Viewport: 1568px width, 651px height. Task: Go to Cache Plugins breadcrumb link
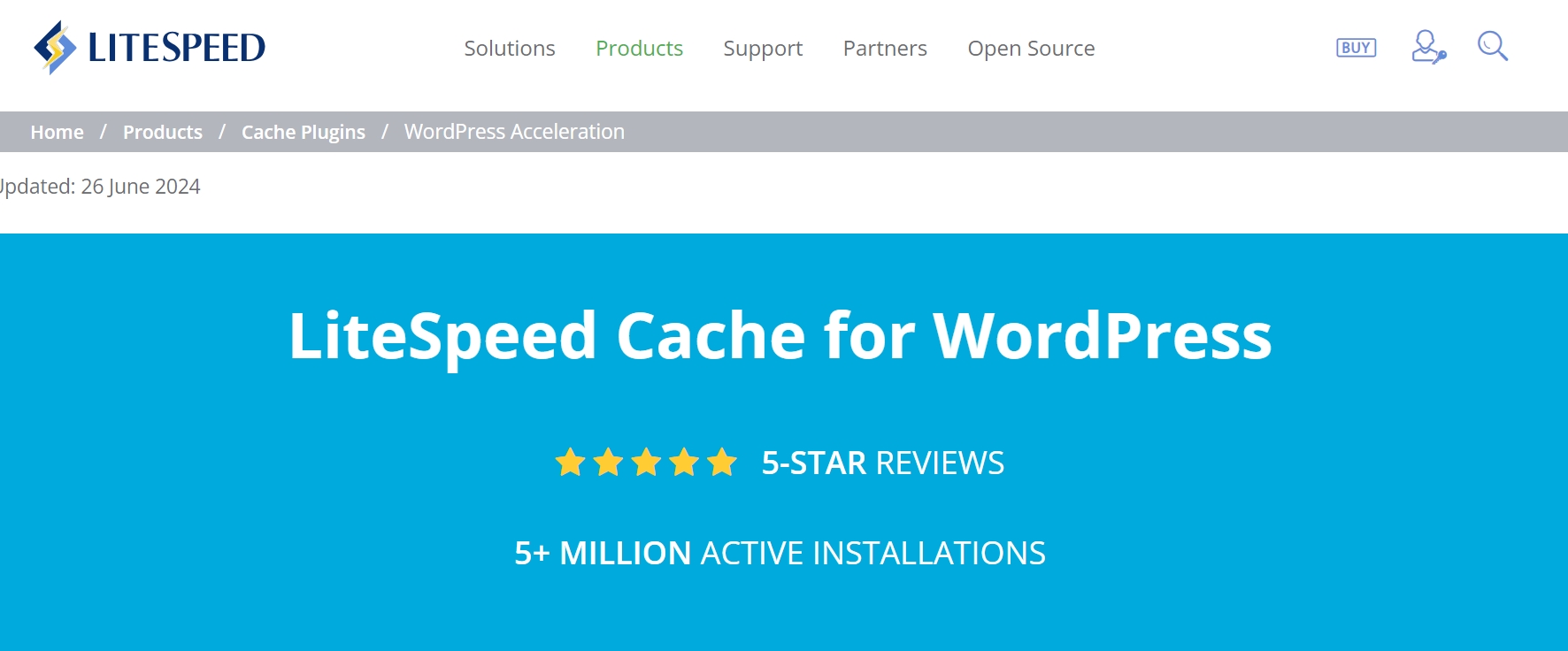click(304, 132)
